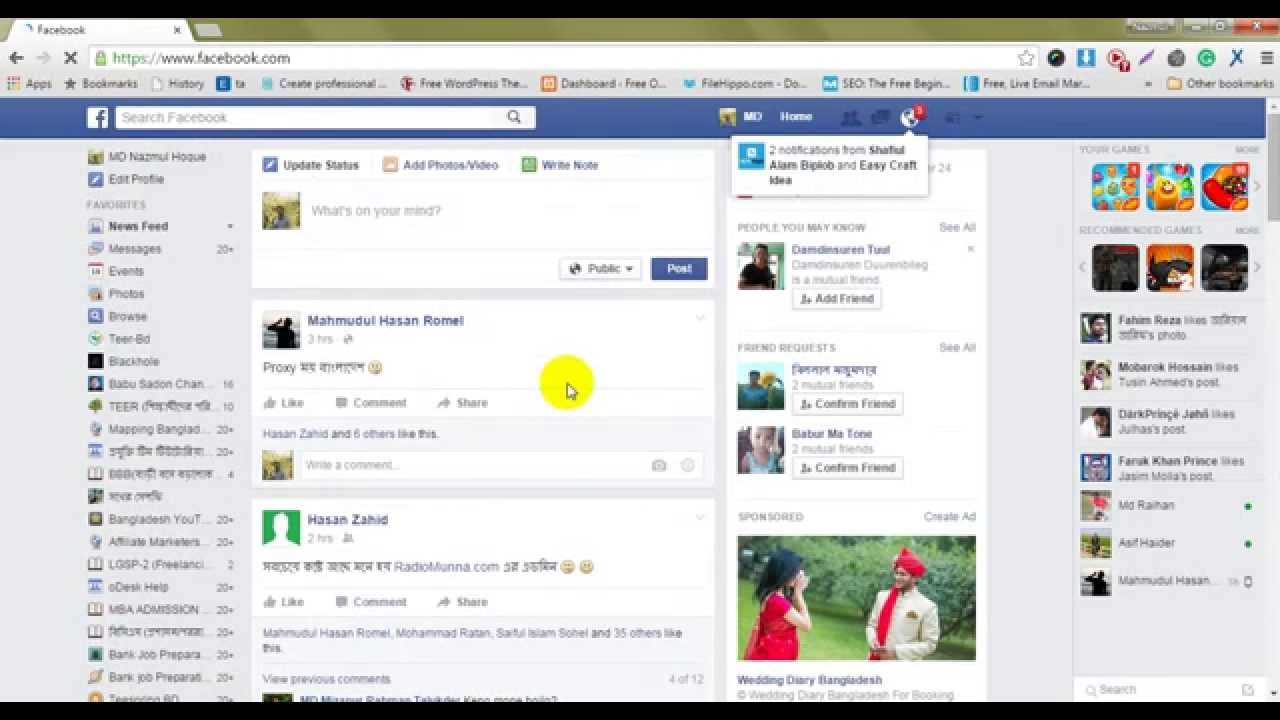
Task: Open options chevron on Mahmudul Hasan Romel's post
Action: [x=700, y=319]
